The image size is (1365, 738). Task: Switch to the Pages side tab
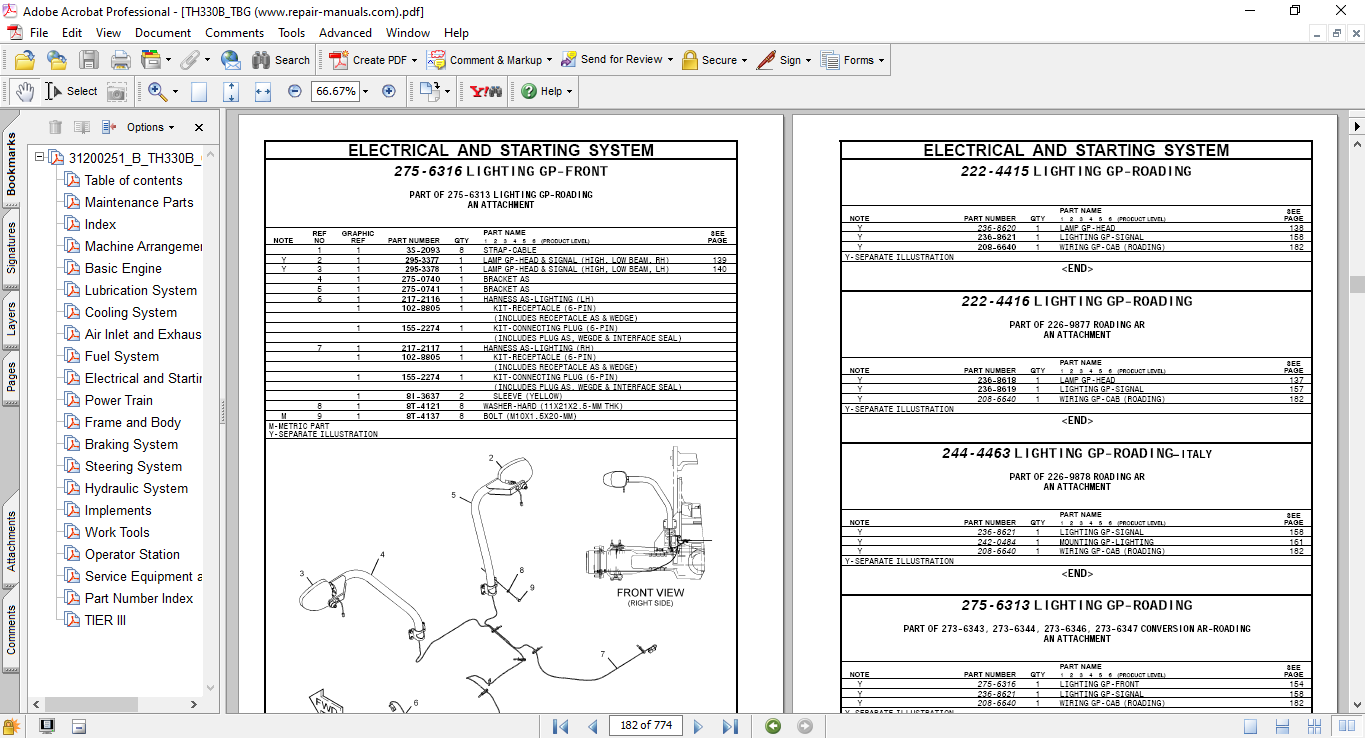11,377
